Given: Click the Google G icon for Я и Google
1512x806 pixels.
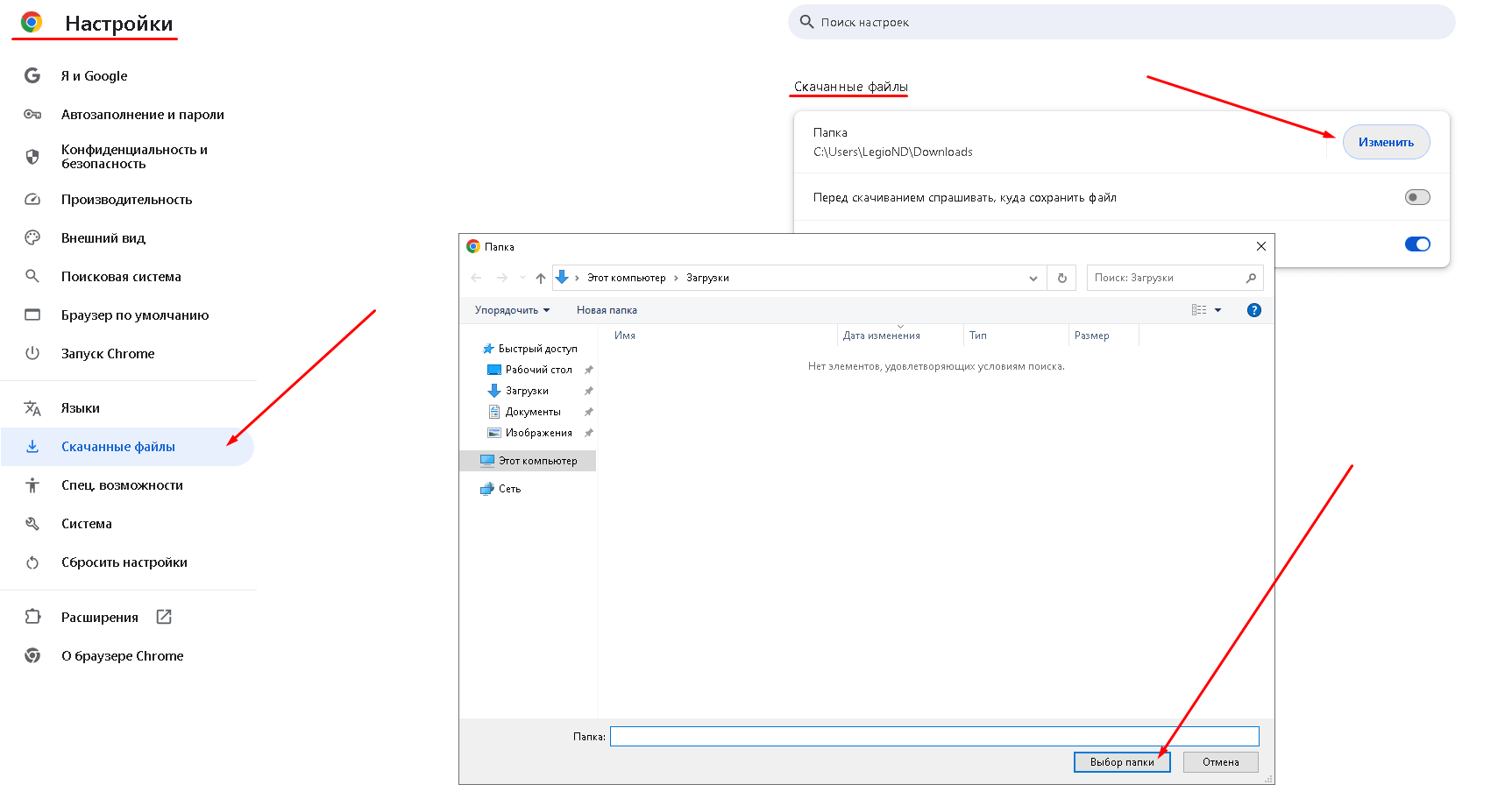Looking at the screenshot, I should point(32,75).
